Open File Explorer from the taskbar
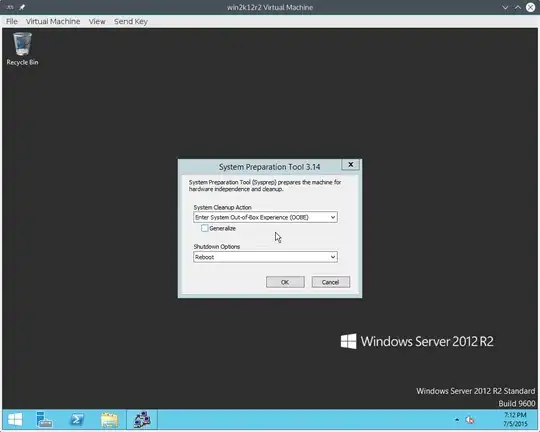This screenshot has height=432, width=540. coord(109,420)
